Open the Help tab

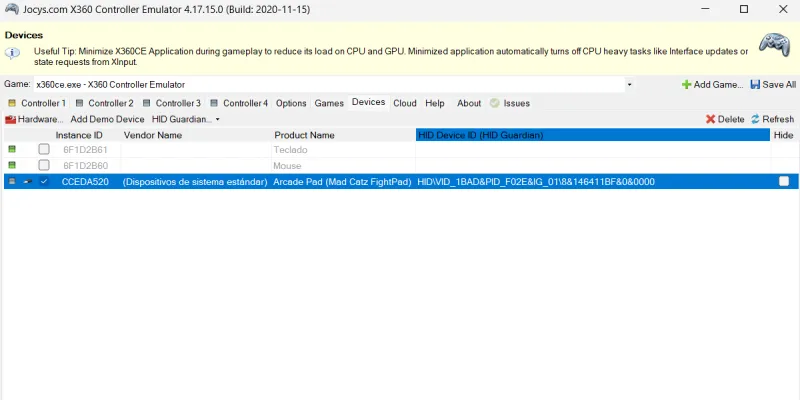click(x=435, y=103)
